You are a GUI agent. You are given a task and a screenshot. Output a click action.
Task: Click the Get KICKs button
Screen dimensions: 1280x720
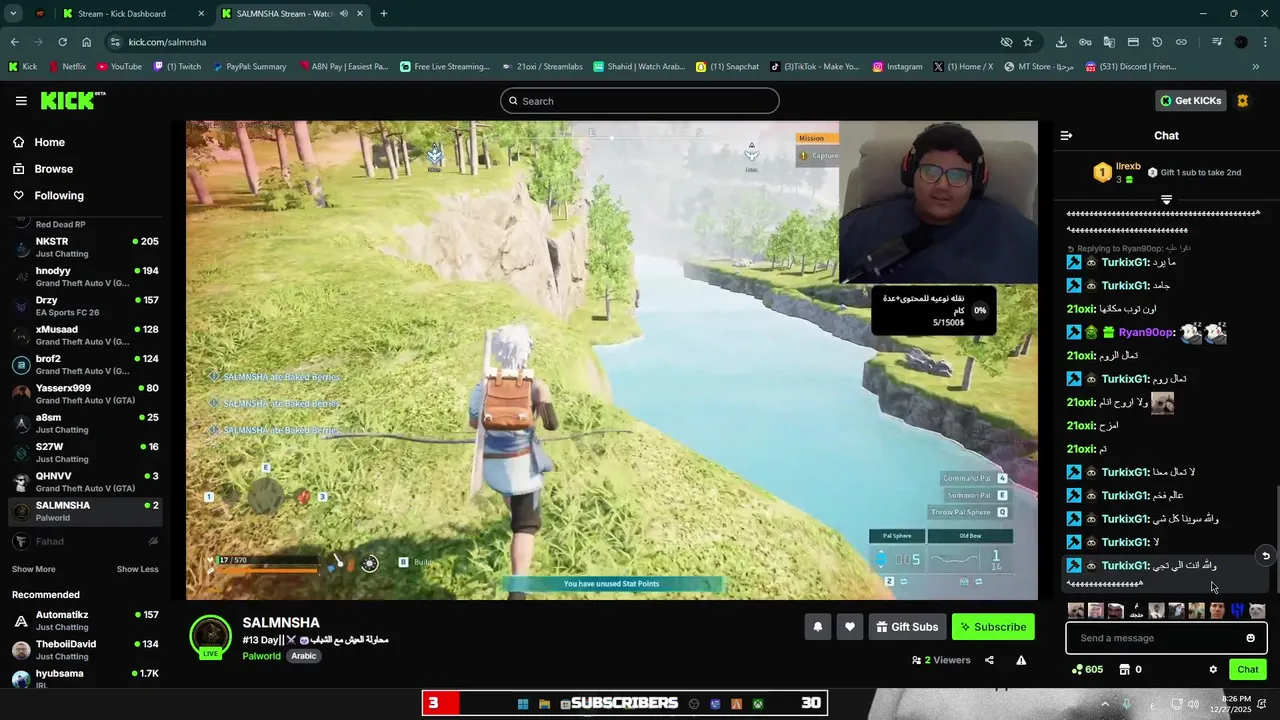click(1190, 101)
